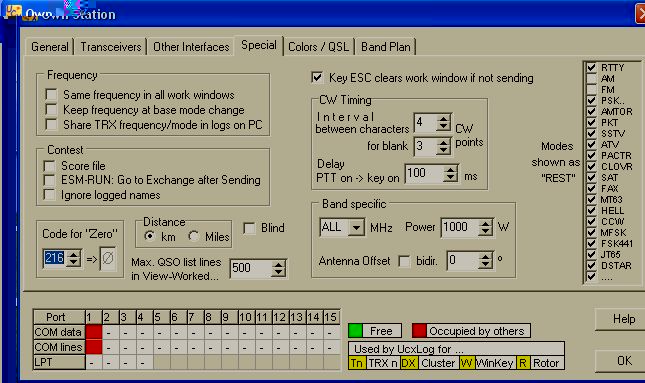
Task: Toggle MT63 in the modes list
Action: [592, 200]
